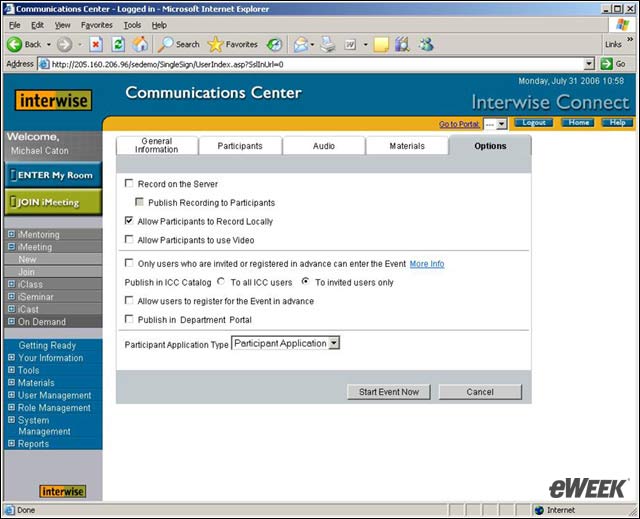Expand the iMentoring tree node

11,234
